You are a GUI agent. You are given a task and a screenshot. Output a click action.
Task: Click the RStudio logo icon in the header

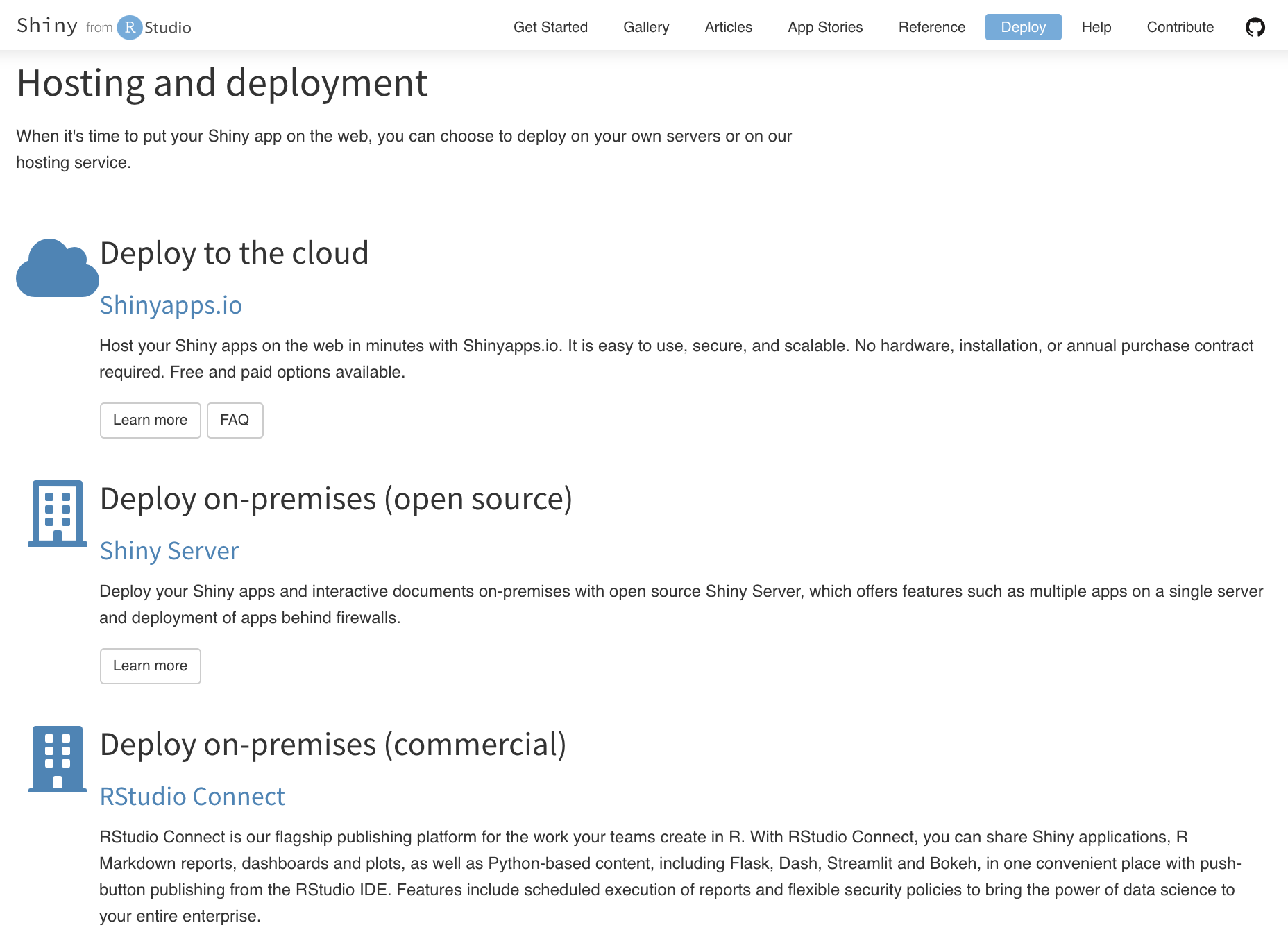click(x=130, y=26)
